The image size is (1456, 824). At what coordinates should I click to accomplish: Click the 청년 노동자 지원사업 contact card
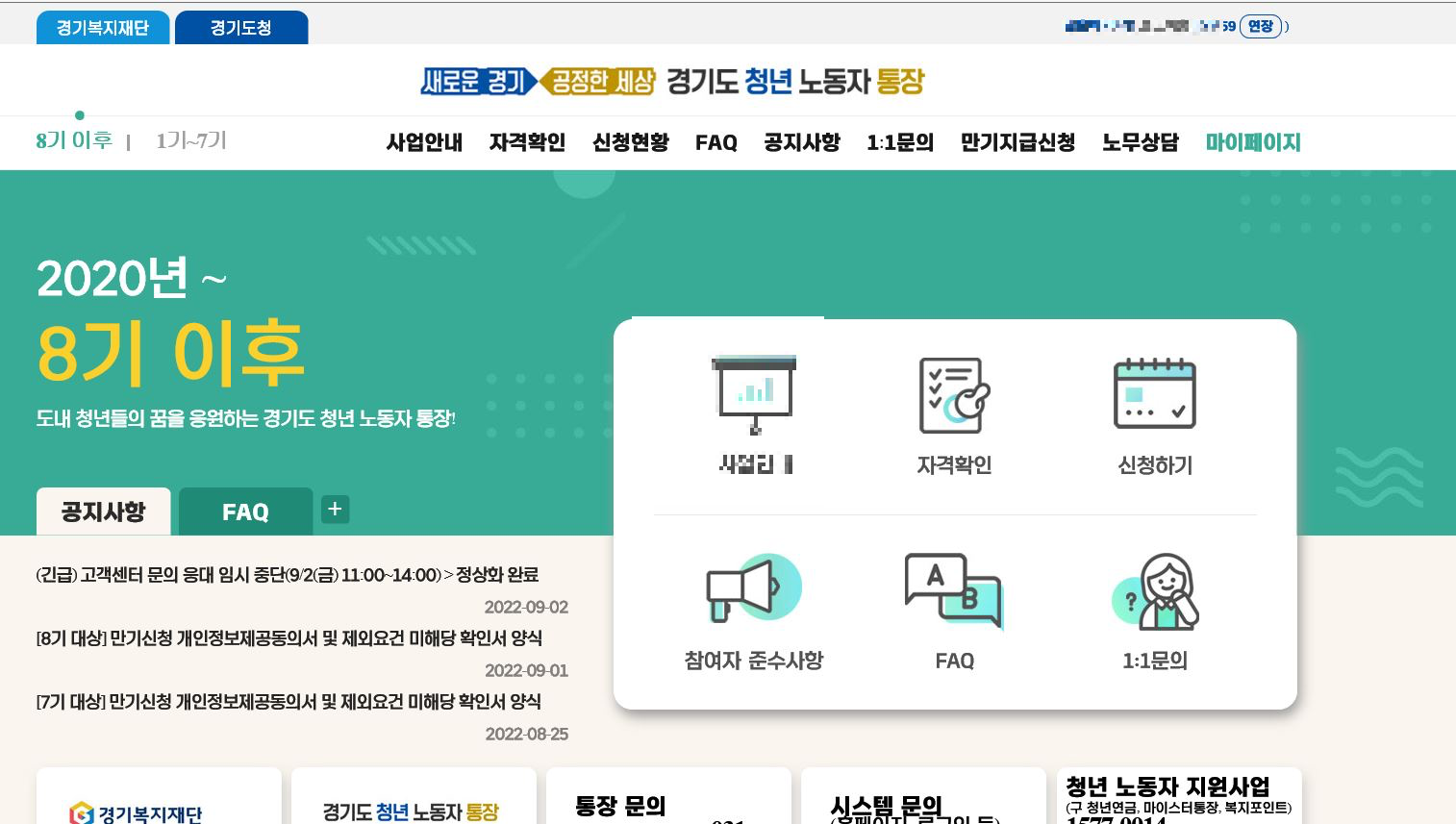tap(1179, 796)
